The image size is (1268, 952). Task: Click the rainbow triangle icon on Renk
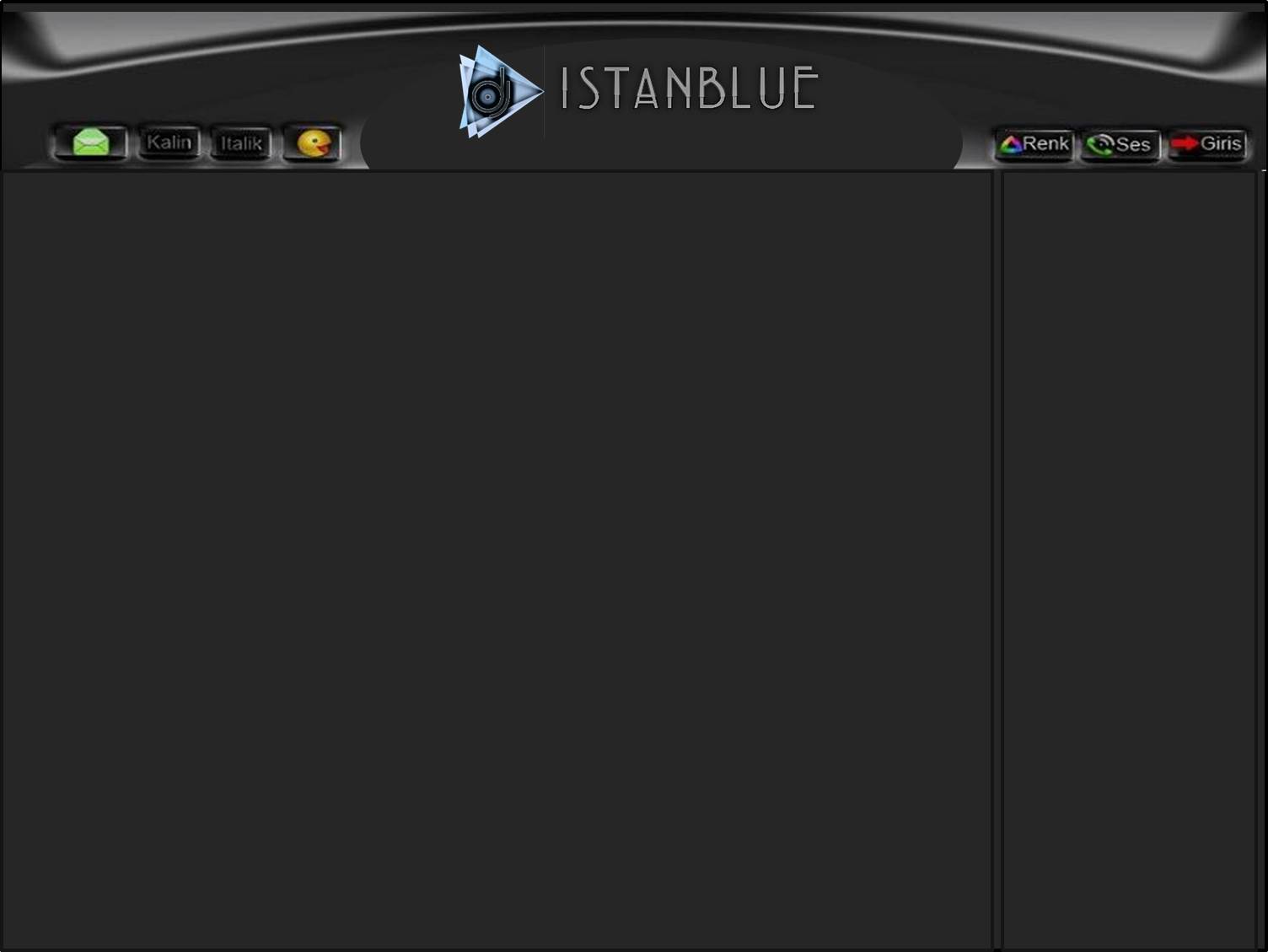point(1010,144)
